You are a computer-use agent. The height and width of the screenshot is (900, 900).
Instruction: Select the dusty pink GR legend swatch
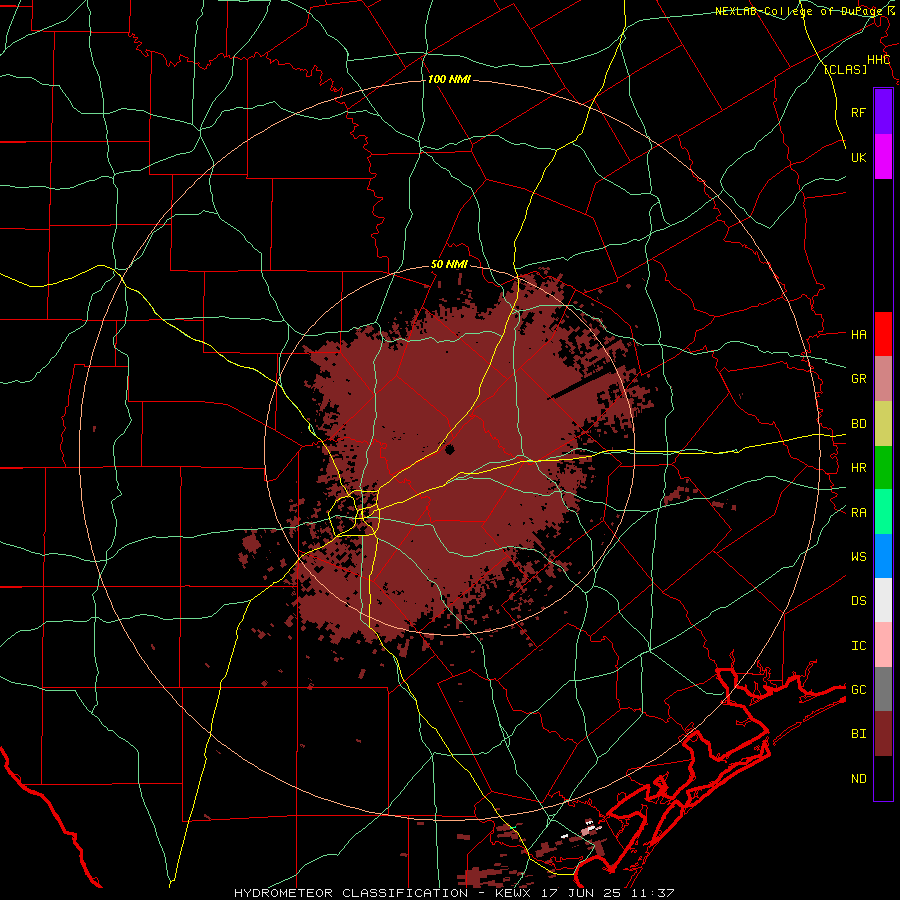(x=883, y=378)
